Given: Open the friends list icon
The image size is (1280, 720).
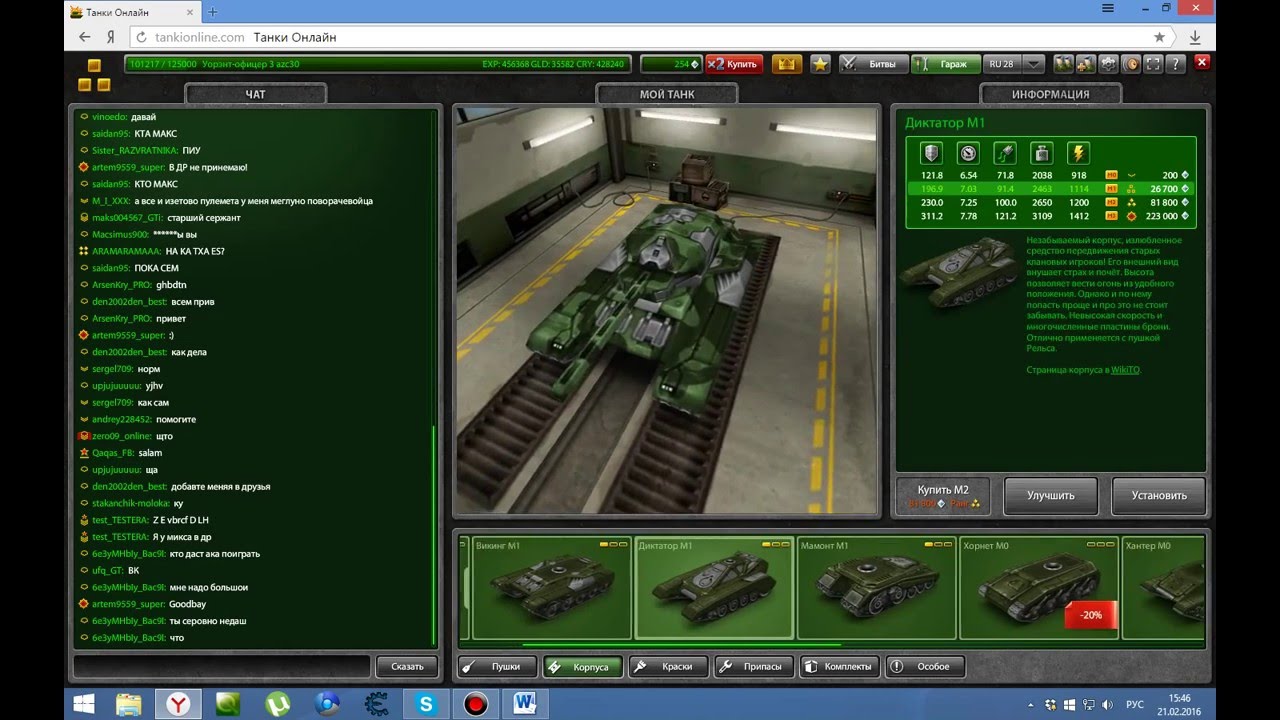Looking at the screenshot, I should 1063,64.
